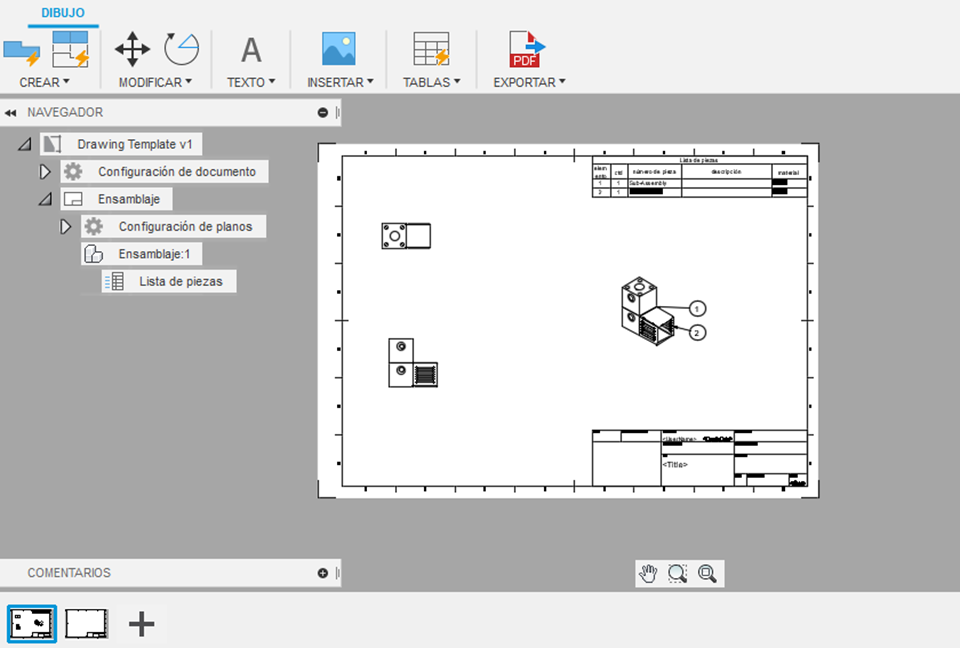The width and height of the screenshot is (960, 648).
Task: Expand Configuración de documento node
Action: pos(45,172)
